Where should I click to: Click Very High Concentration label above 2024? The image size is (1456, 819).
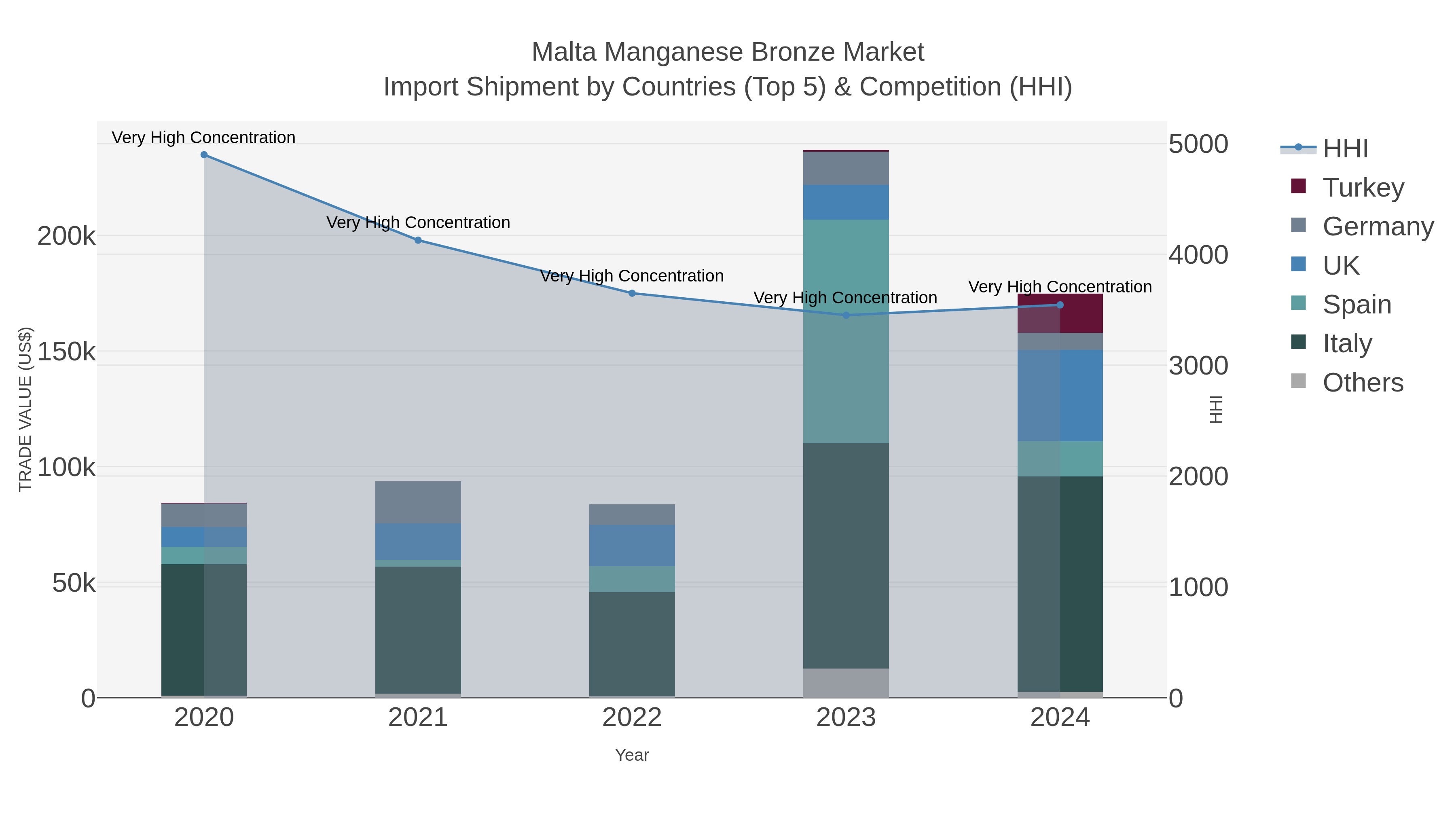coord(1060,287)
